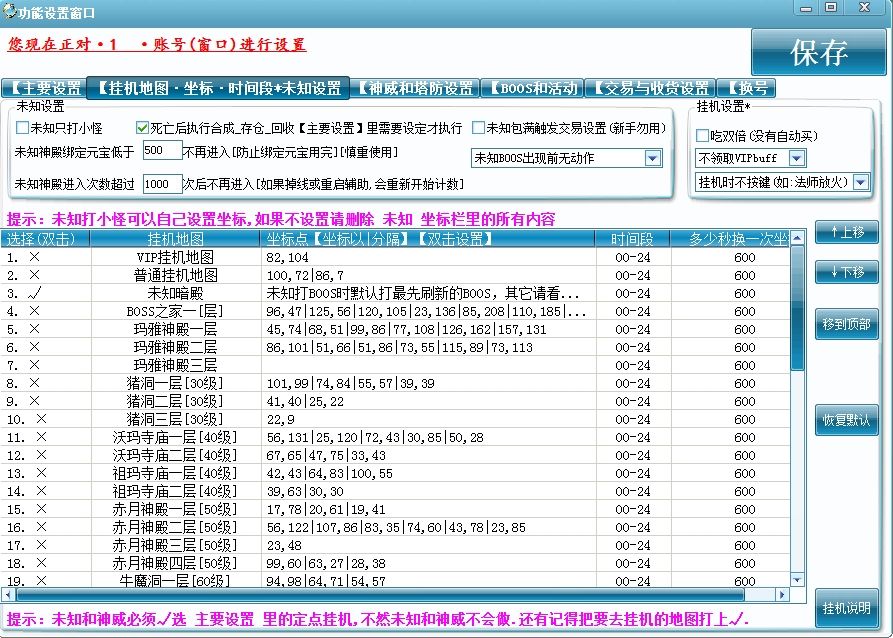Toggle X mark for 玛雅神殿三层
The image size is (893, 638).
click(34, 365)
